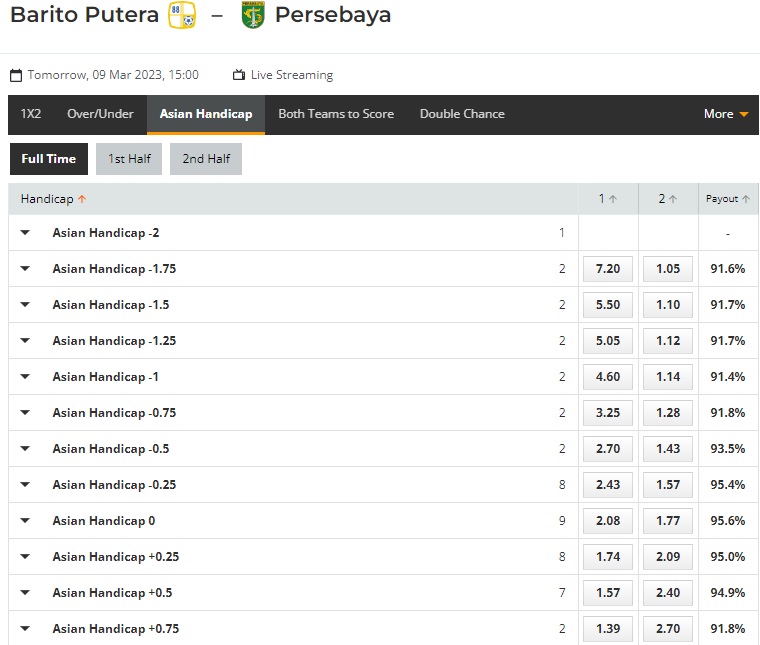Select the Full Time period toggle
Screen dimensions: 760x645
[49, 159]
